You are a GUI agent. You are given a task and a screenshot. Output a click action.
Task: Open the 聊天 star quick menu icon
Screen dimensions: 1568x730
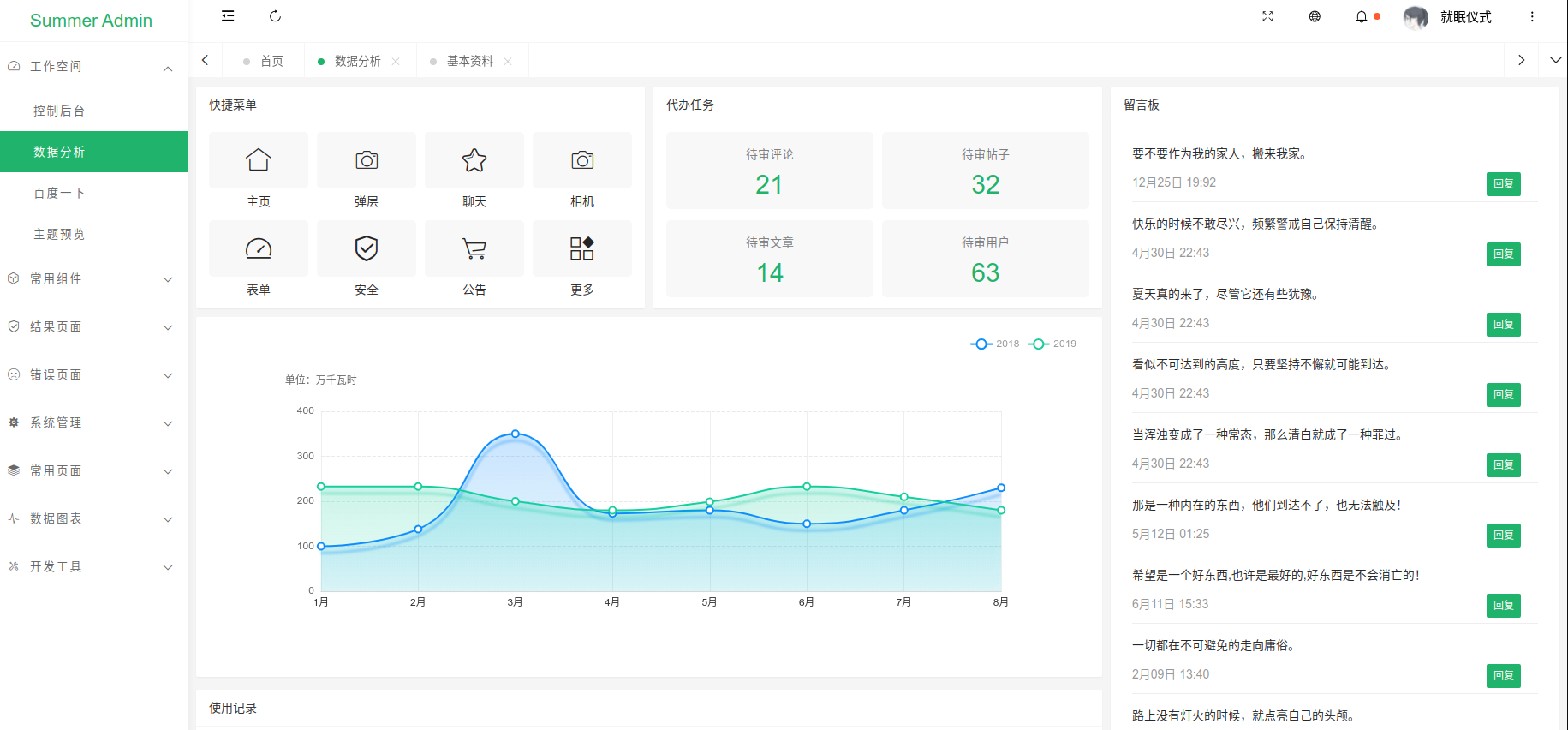tap(474, 160)
